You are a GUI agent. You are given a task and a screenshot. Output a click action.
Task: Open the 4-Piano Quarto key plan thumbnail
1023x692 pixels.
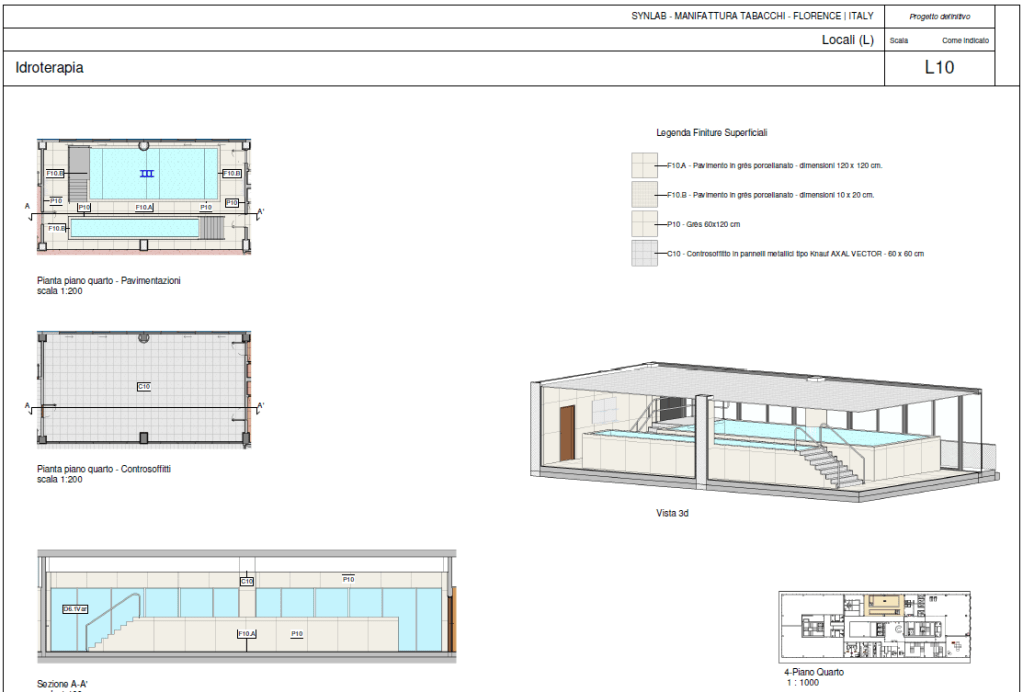pos(875,626)
